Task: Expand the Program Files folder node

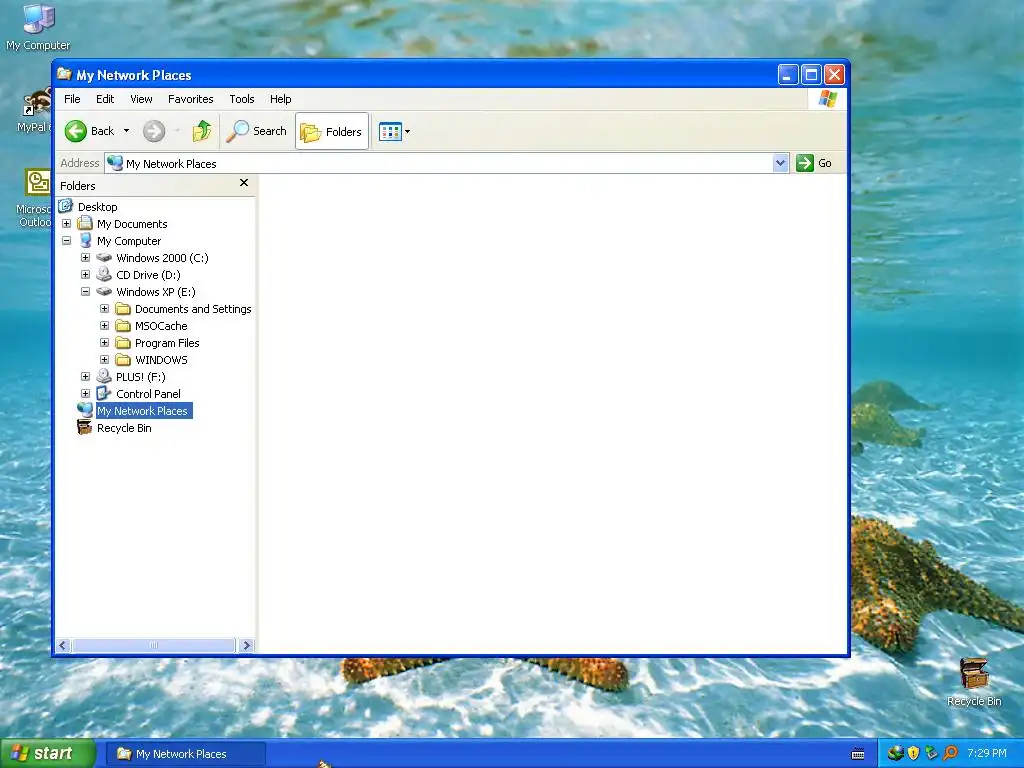Action: tap(104, 343)
